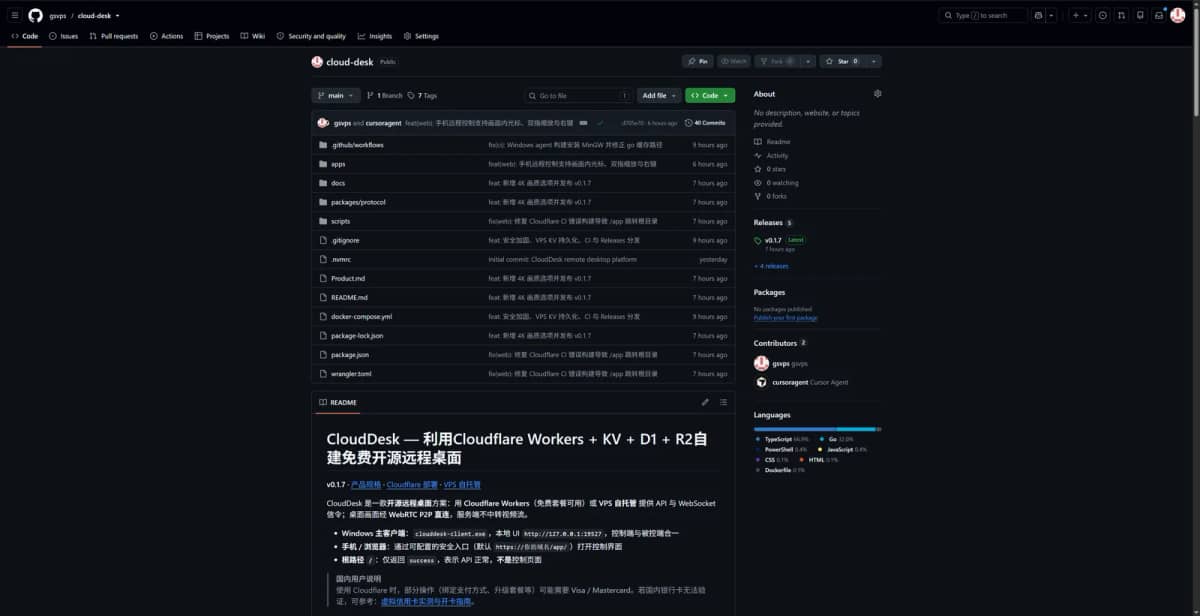Click the languages percentage bar

click(x=817, y=429)
